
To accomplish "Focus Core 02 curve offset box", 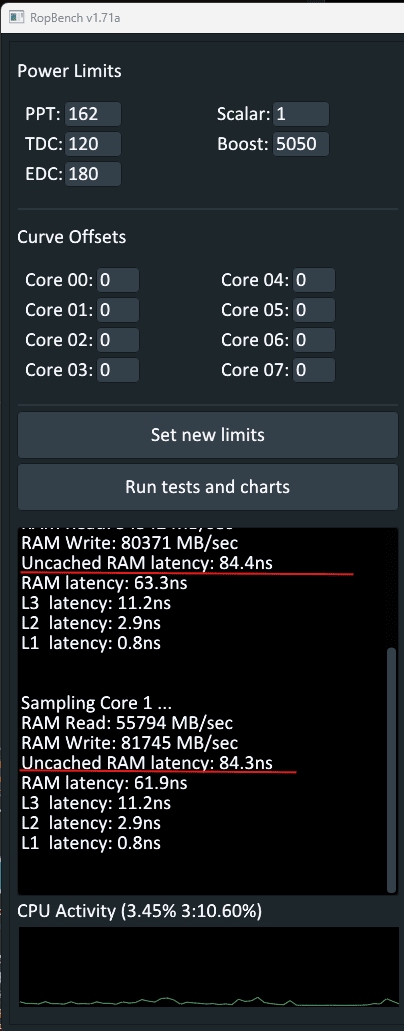I will 118,340.
